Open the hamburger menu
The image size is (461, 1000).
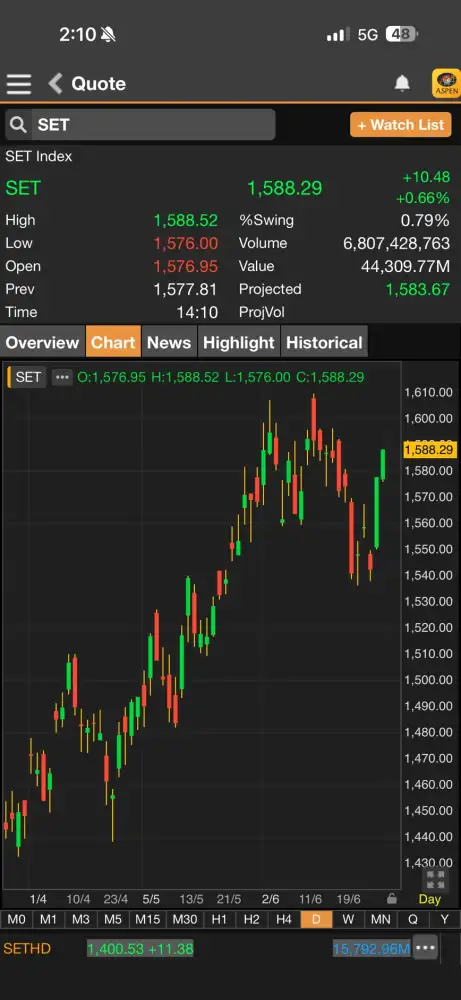[x=19, y=84]
